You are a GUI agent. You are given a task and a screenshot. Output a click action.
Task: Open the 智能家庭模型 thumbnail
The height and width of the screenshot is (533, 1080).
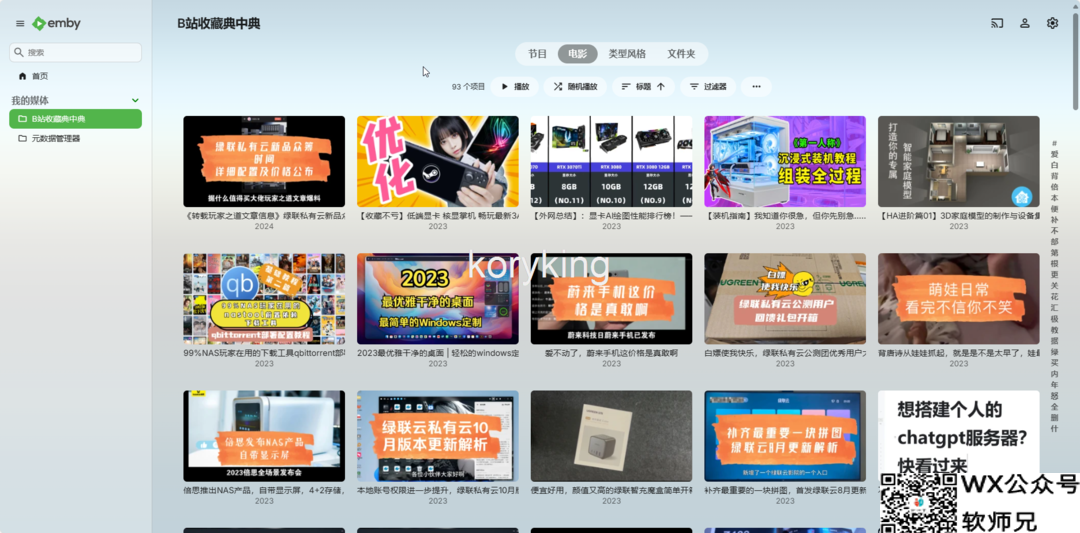958,161
